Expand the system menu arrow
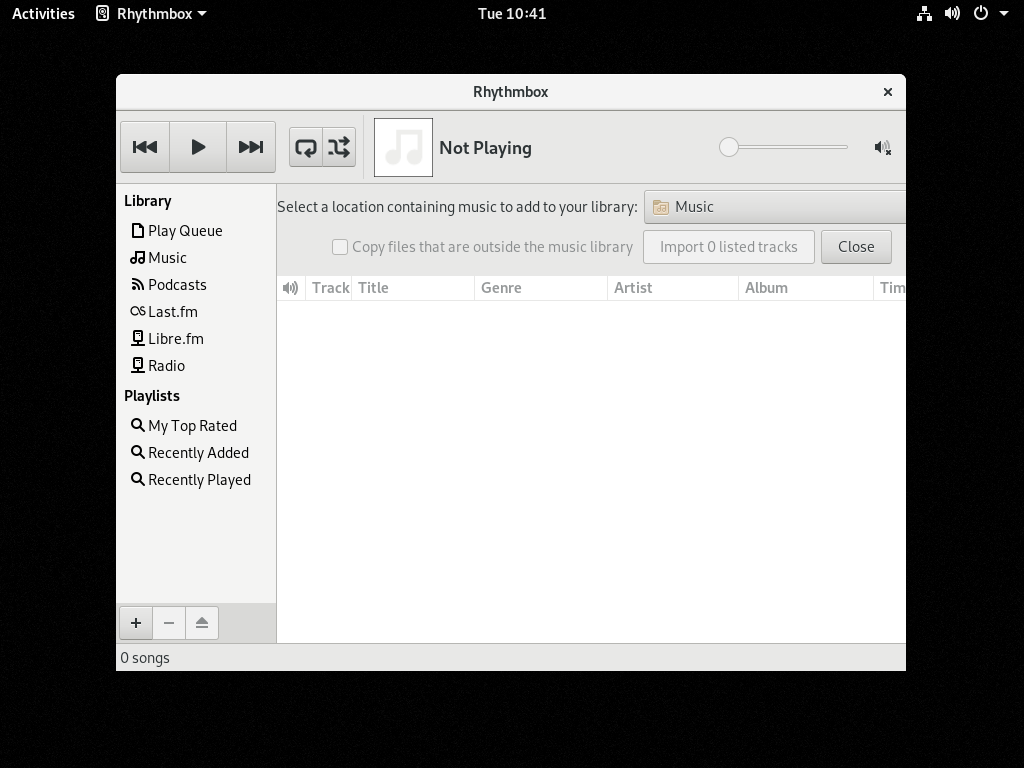The width and height of the screenshot is (1024, 768). tap(1004, 14)
